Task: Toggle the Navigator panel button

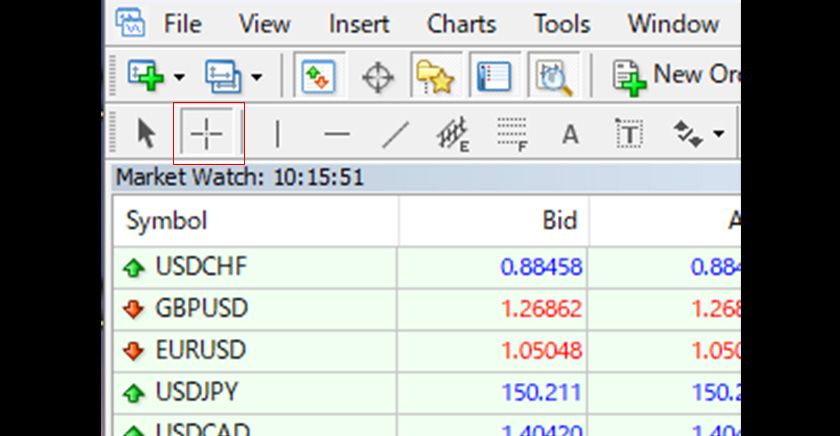Action: click(434, 77)
